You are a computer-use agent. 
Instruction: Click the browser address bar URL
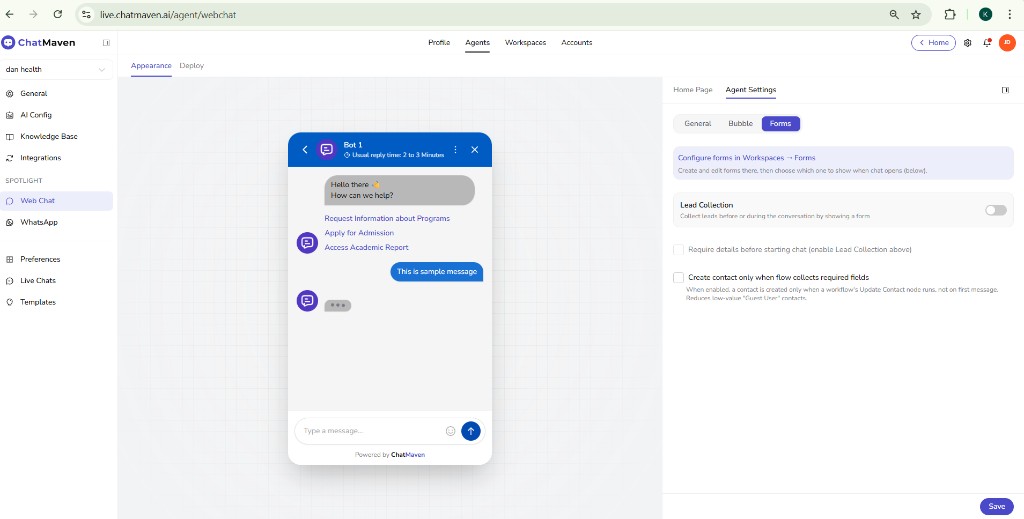[168, 14]
